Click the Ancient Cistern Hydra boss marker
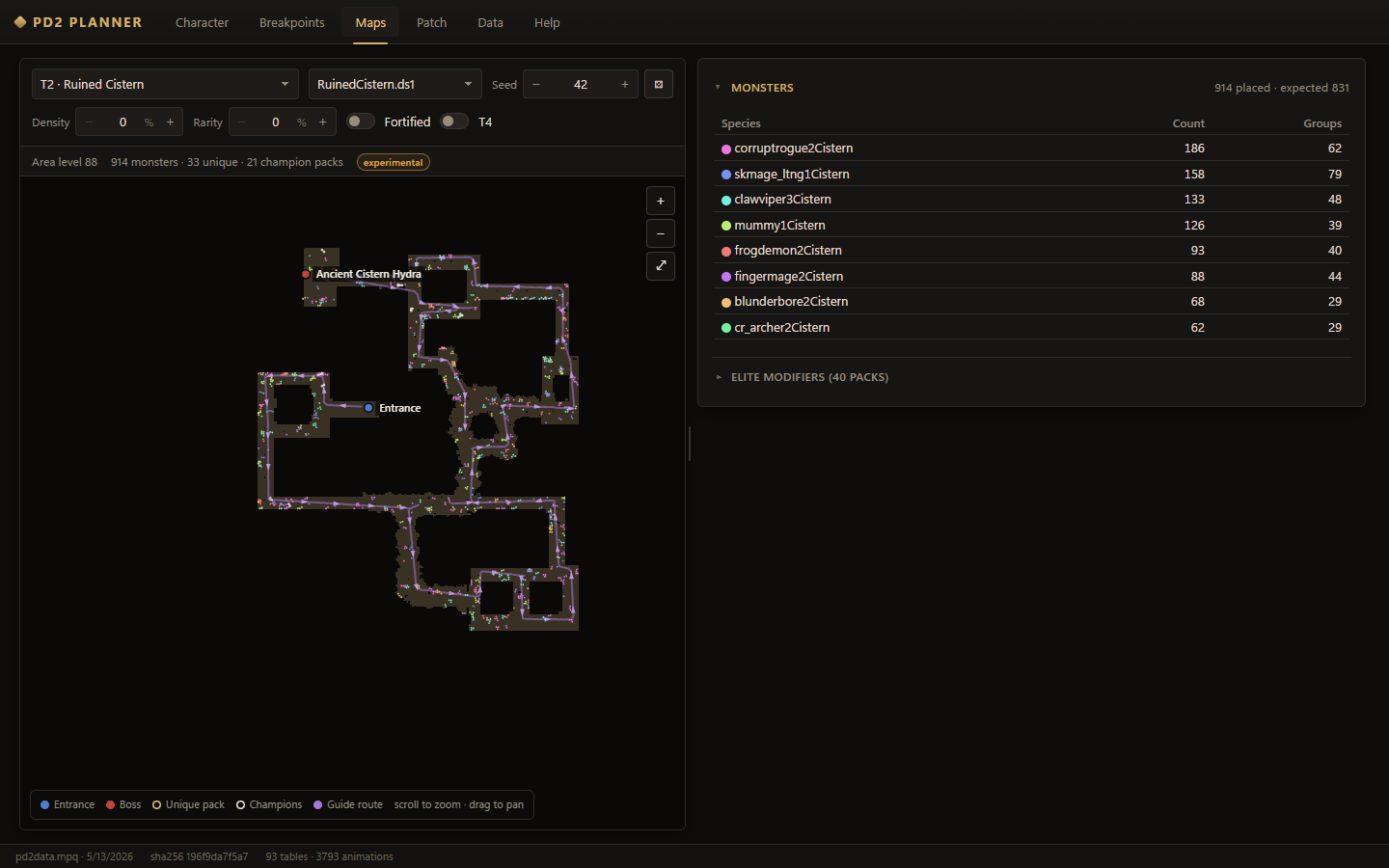This screenshot has width=1389, height=868. [x=306, y=274]
